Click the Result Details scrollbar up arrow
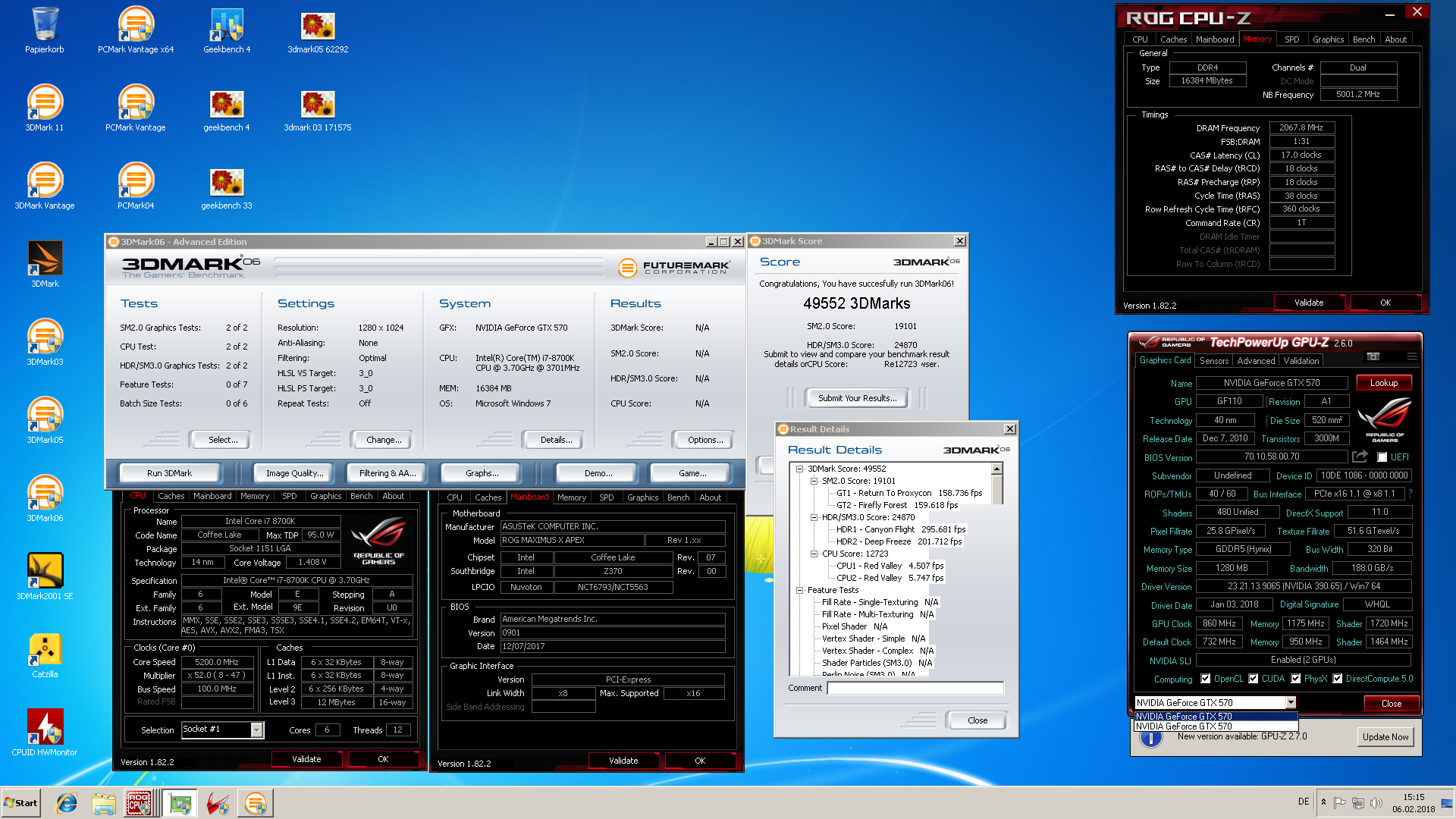Viewport: 1456px width, 819px height. (x=997, y=469)
